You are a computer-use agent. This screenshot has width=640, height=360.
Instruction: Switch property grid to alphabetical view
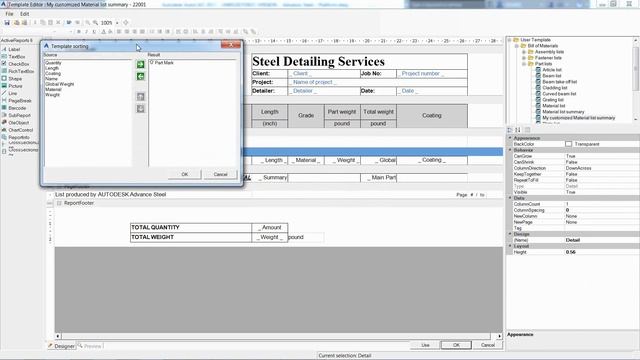[518, 130]
